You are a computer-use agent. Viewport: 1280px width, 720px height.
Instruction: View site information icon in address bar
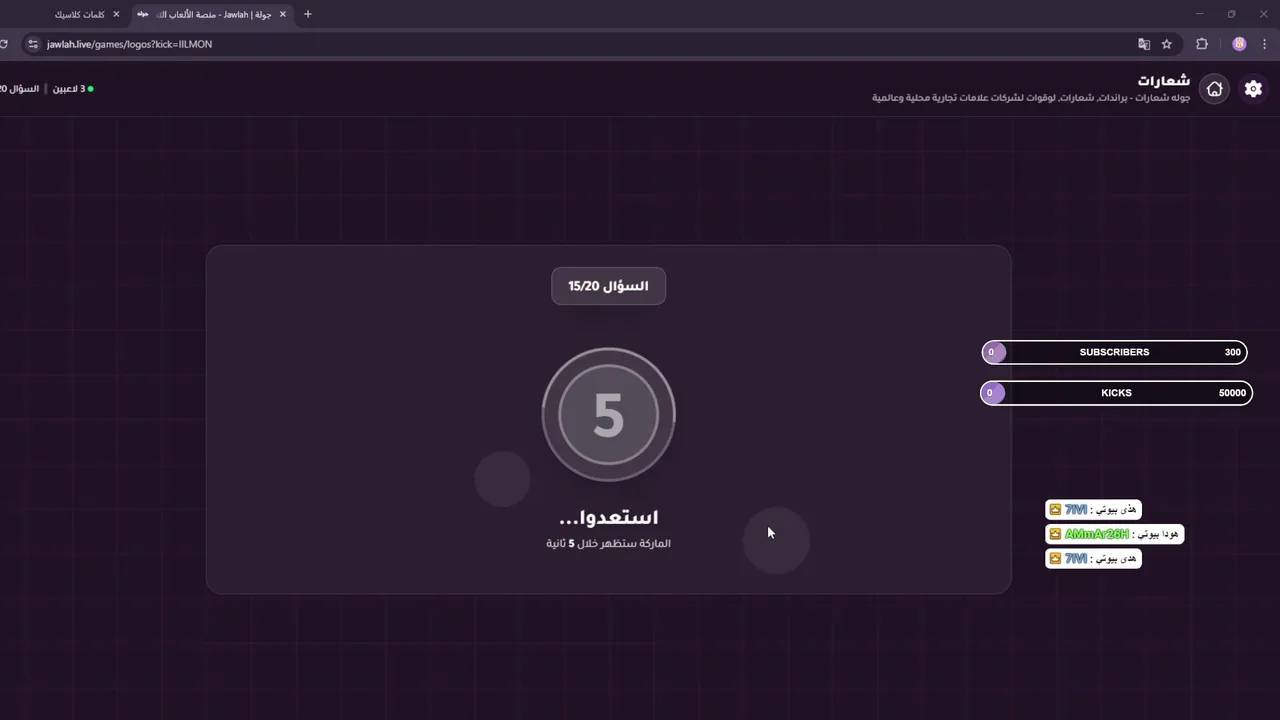pyautogui.click(x=32, y=44)
